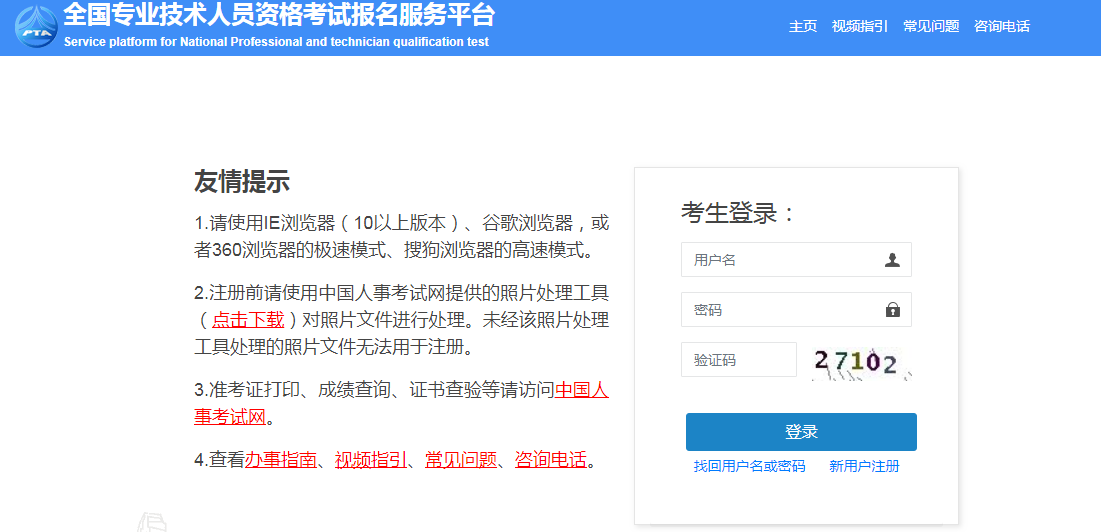Refresh the captcha image showing 27102
Image resolution: width=1101 pixels, height=532 pixels.
click(862, 362)
